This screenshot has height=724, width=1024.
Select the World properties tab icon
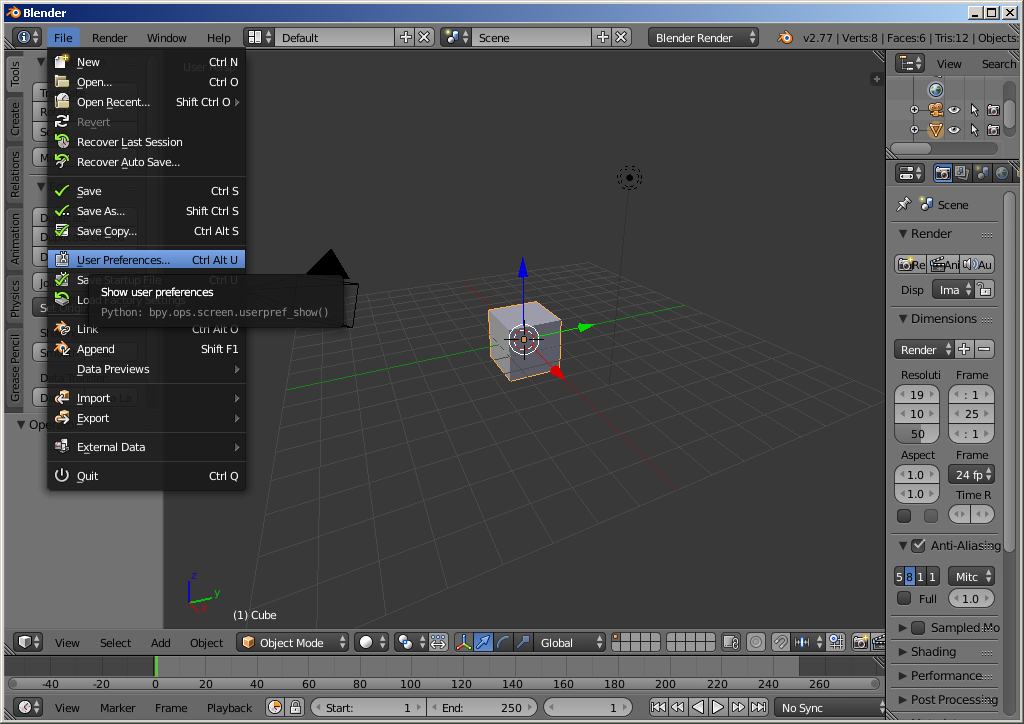tap(1001, 173)
